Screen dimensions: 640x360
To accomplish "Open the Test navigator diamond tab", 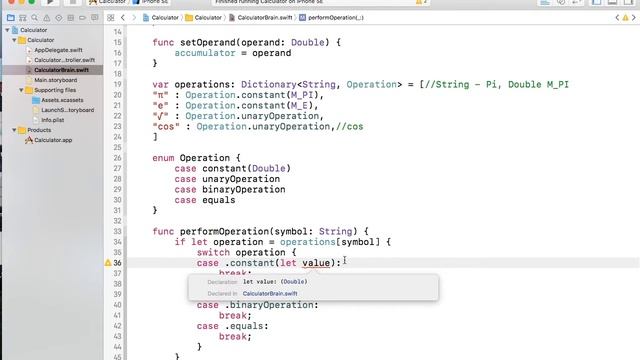I will (59, 18).
